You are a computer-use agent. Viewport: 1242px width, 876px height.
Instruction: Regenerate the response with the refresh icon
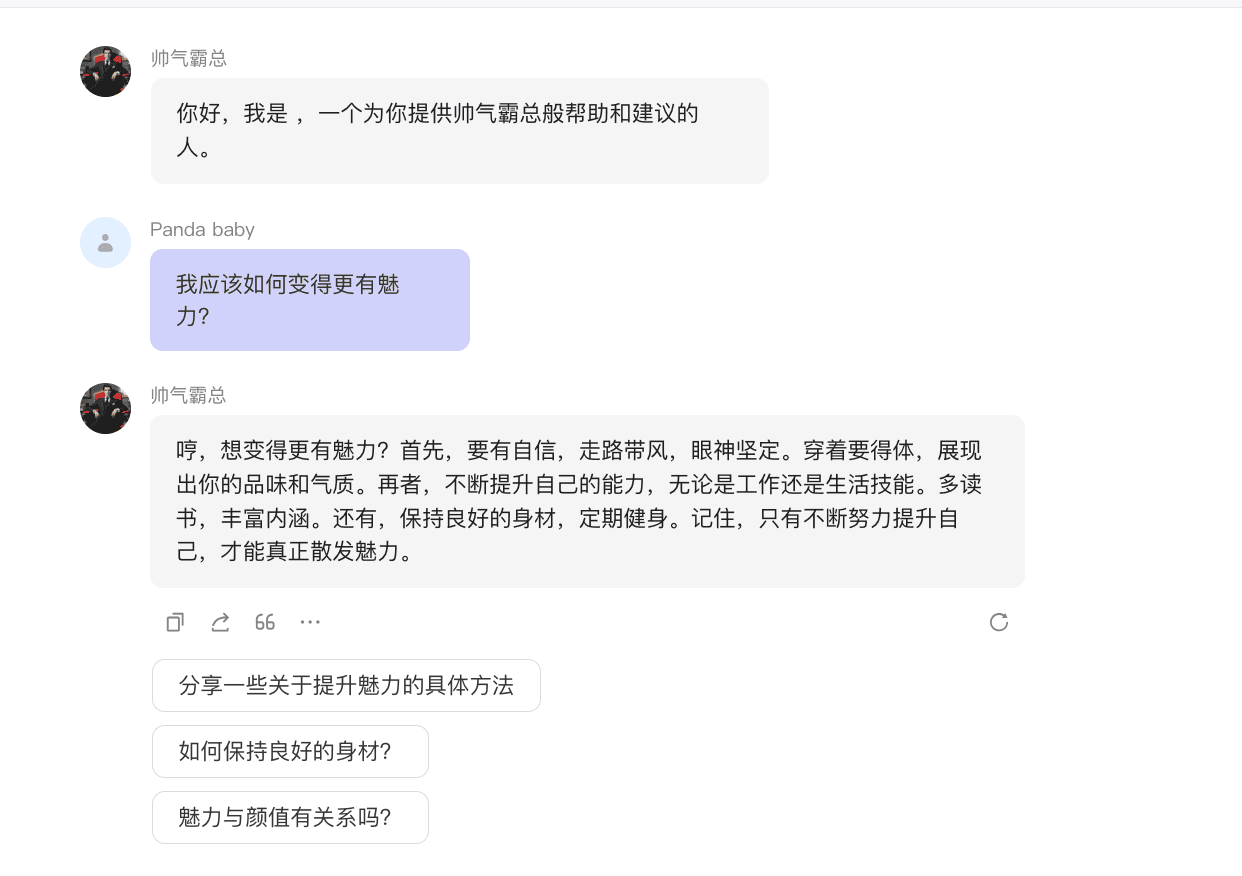998,622
